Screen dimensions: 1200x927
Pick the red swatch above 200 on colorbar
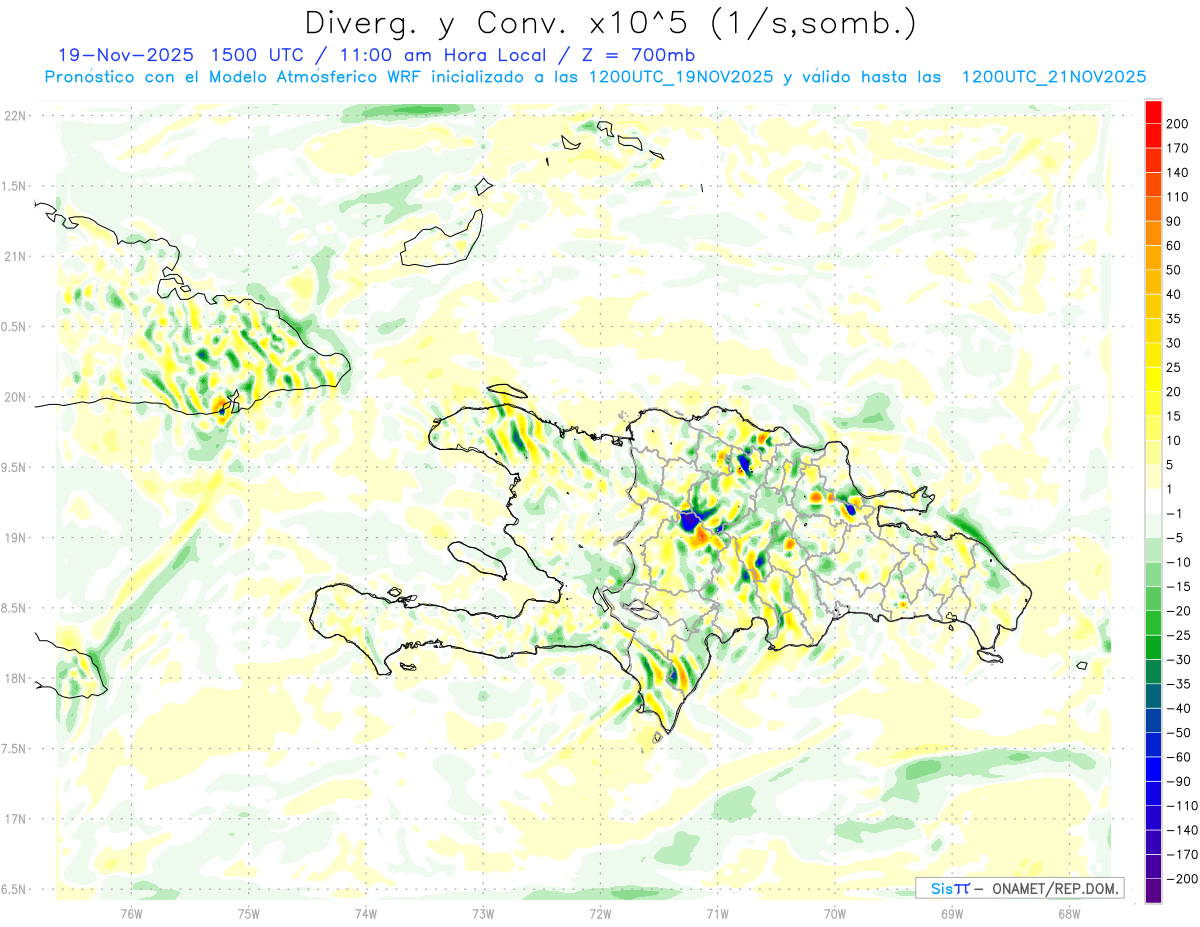click(x=1153, y=111)
